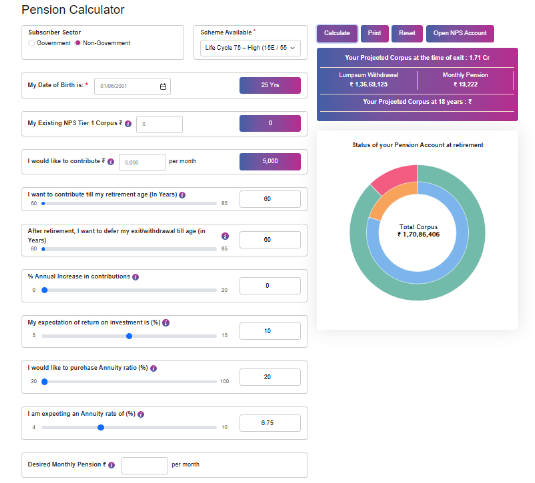Click the 5,000 contribution display box

pos(270,161)
